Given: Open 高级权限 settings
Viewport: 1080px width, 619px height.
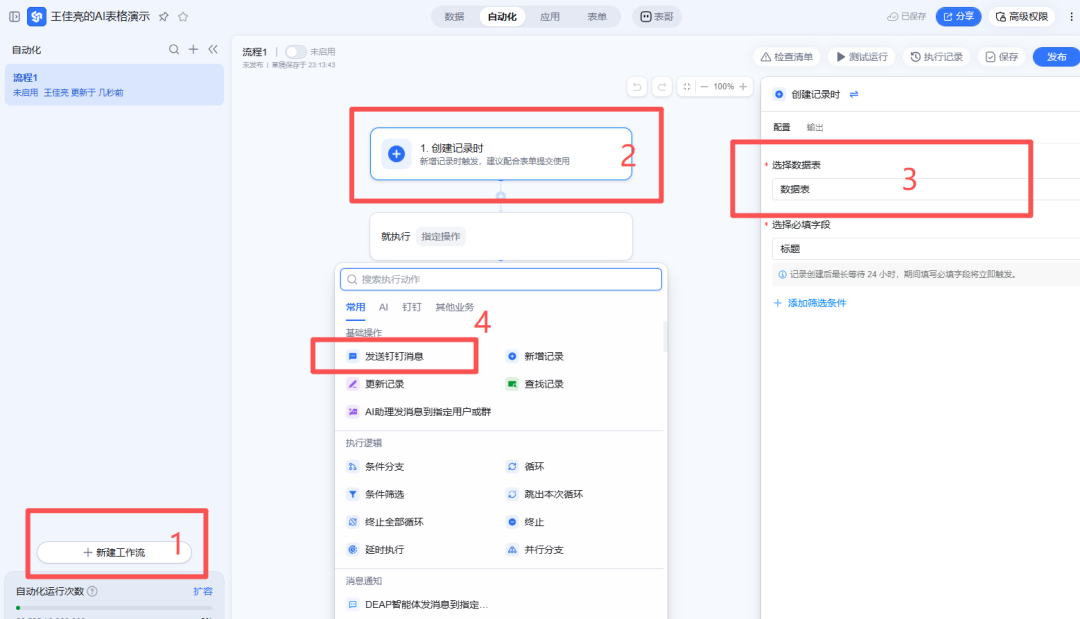Looking at the screenshot, I should tap(1022, 17).
